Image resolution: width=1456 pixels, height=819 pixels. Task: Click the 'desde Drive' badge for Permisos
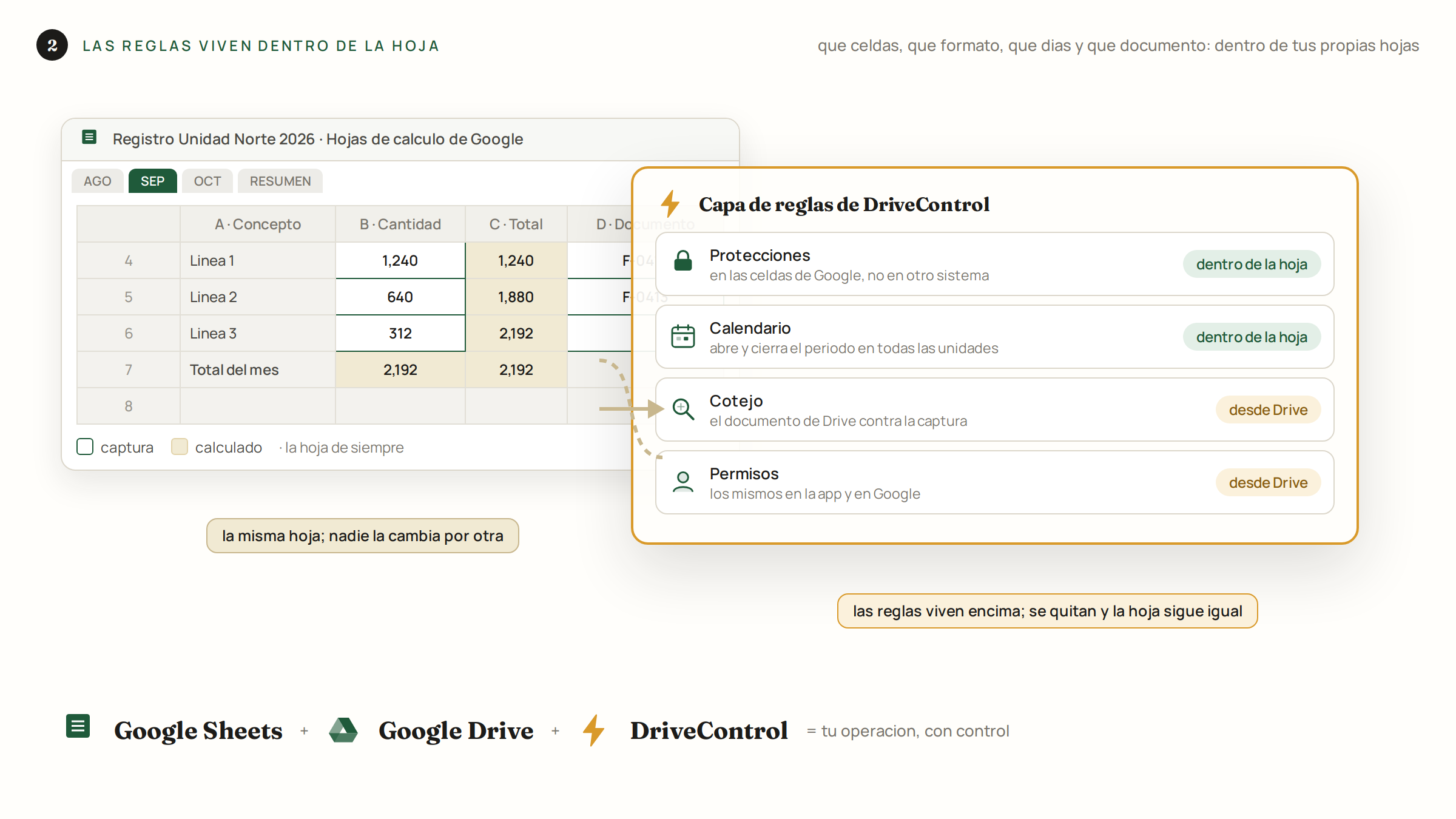pyautogui.click(x=1268, y=482)
